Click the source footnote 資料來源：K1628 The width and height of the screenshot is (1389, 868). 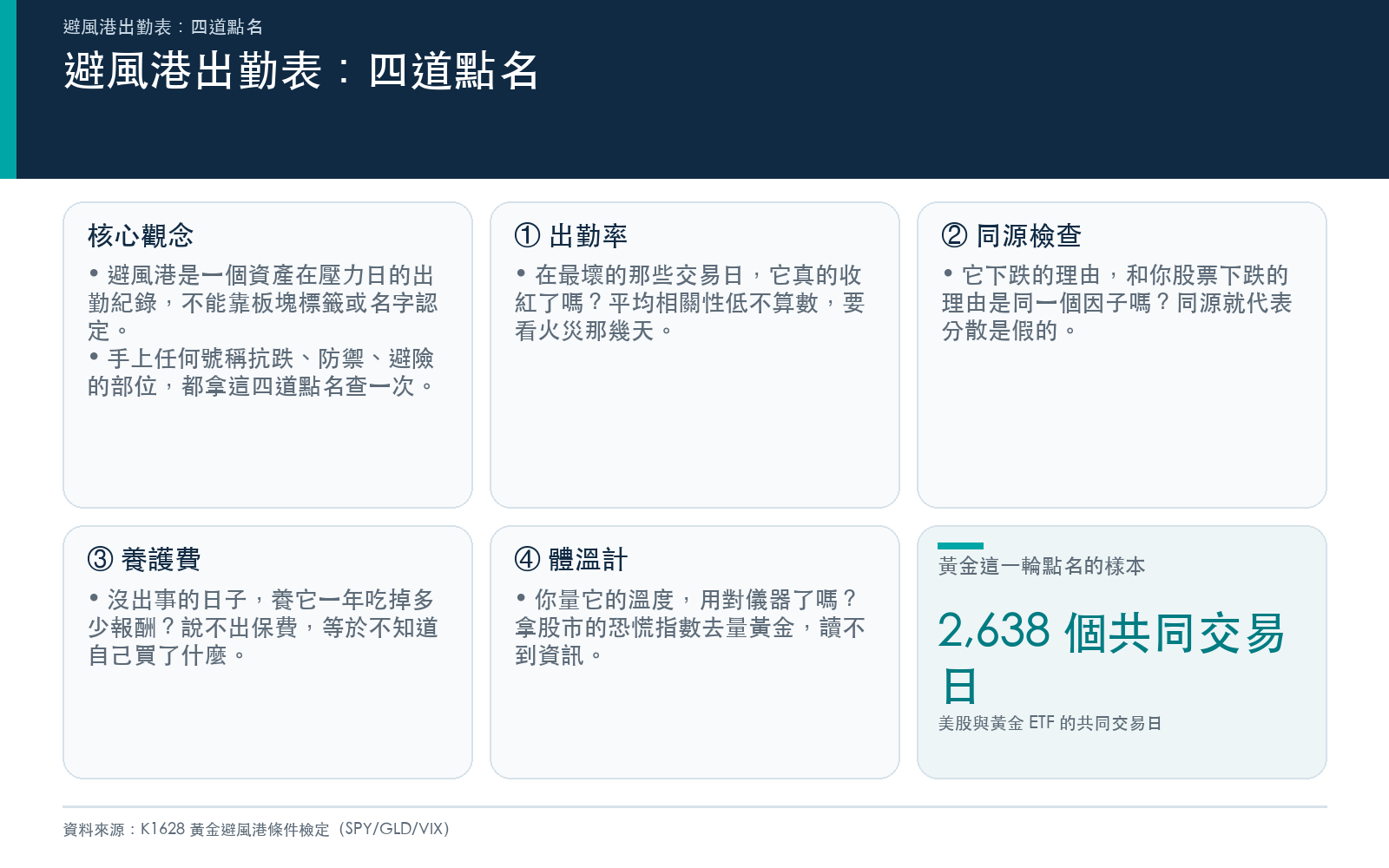point(257,829)
